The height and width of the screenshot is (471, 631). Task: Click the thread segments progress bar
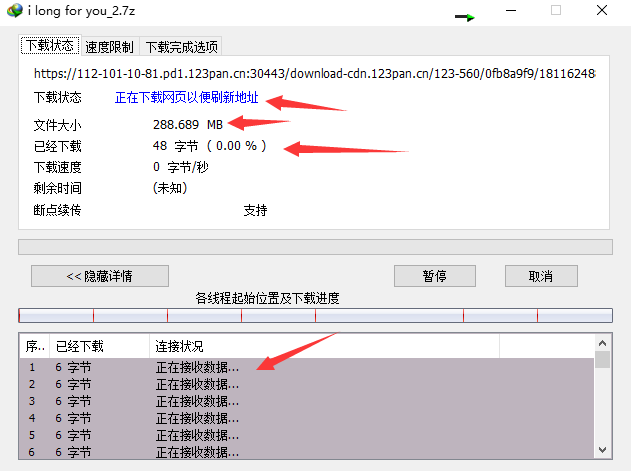tap(316, 316)
